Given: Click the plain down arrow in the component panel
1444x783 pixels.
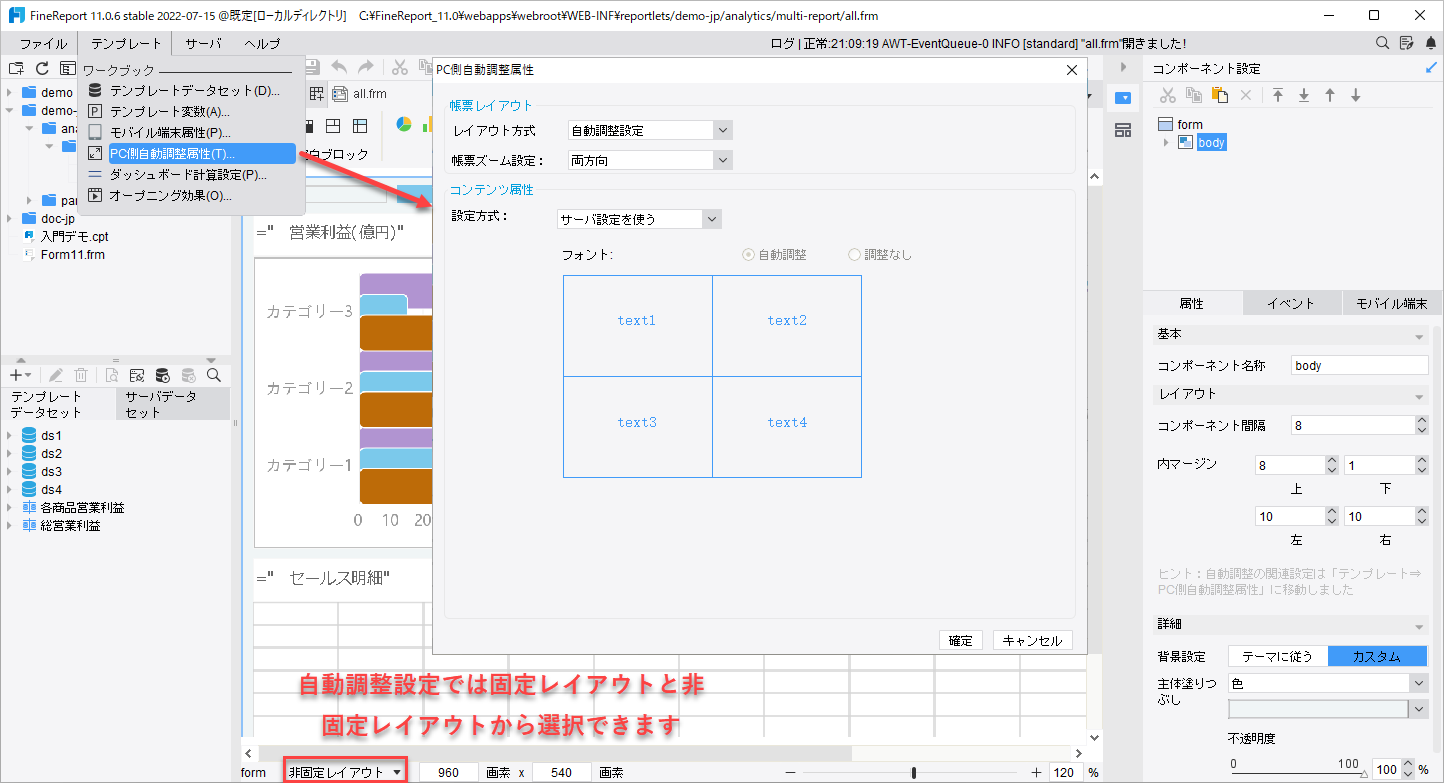Looking at the screenshot, I should 1356,95.
